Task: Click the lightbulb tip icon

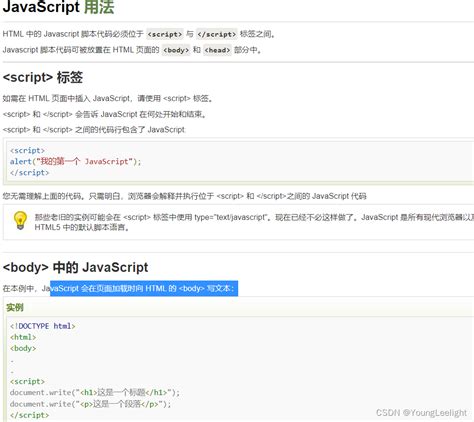Action: point(20,220)
